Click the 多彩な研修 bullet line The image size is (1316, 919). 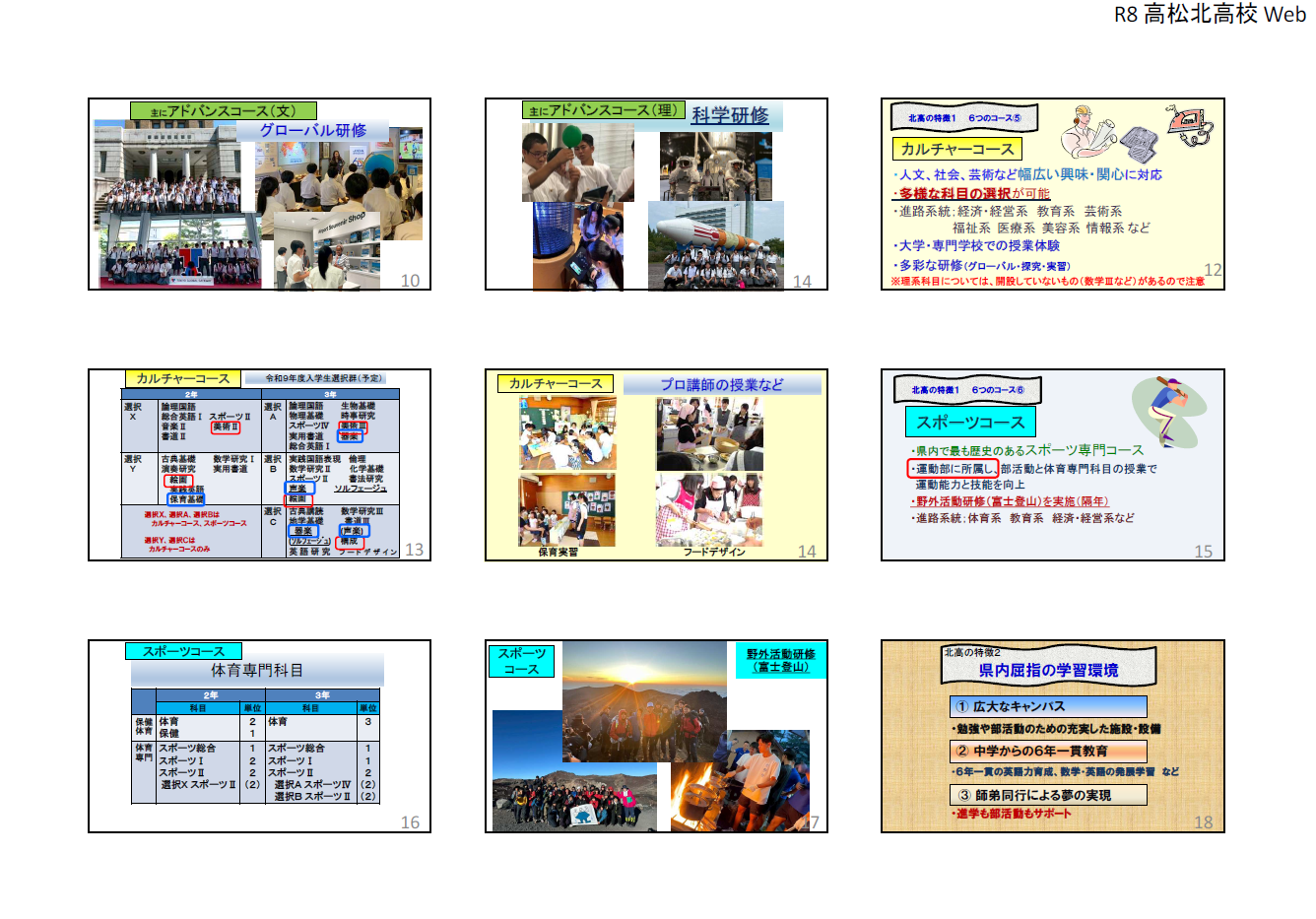981,266
